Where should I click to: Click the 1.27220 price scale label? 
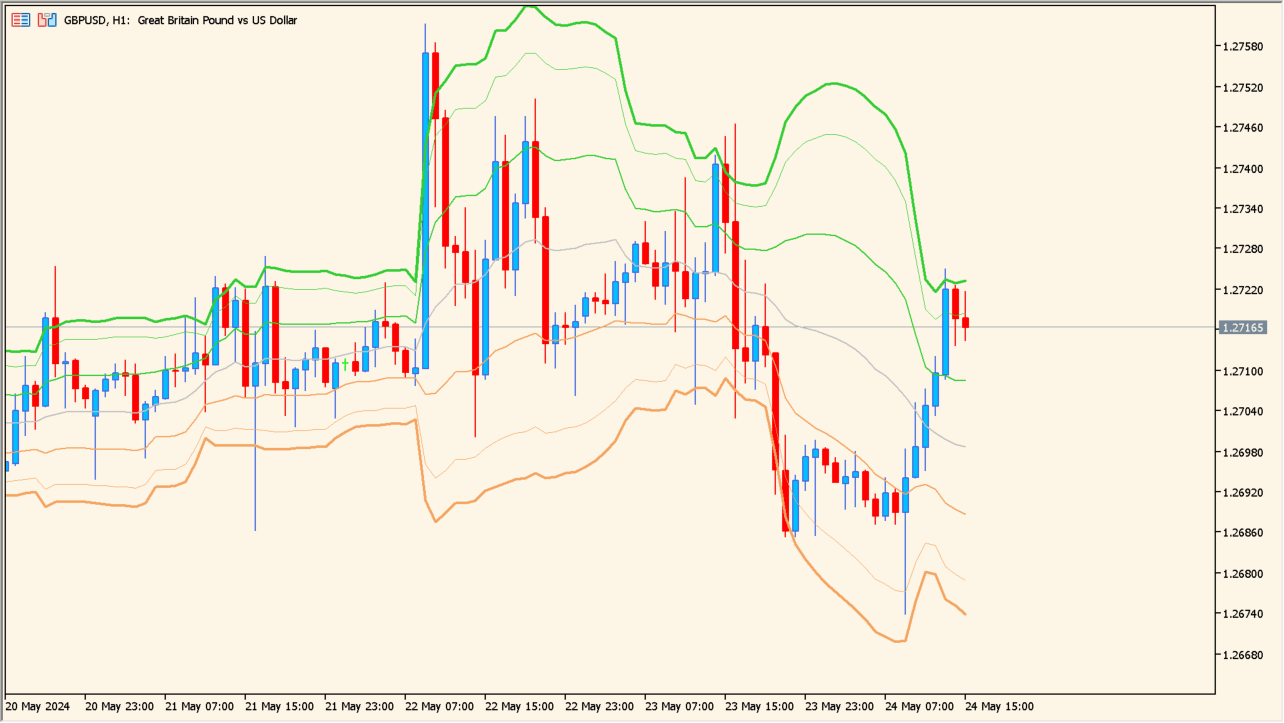tap(1244, 289)
